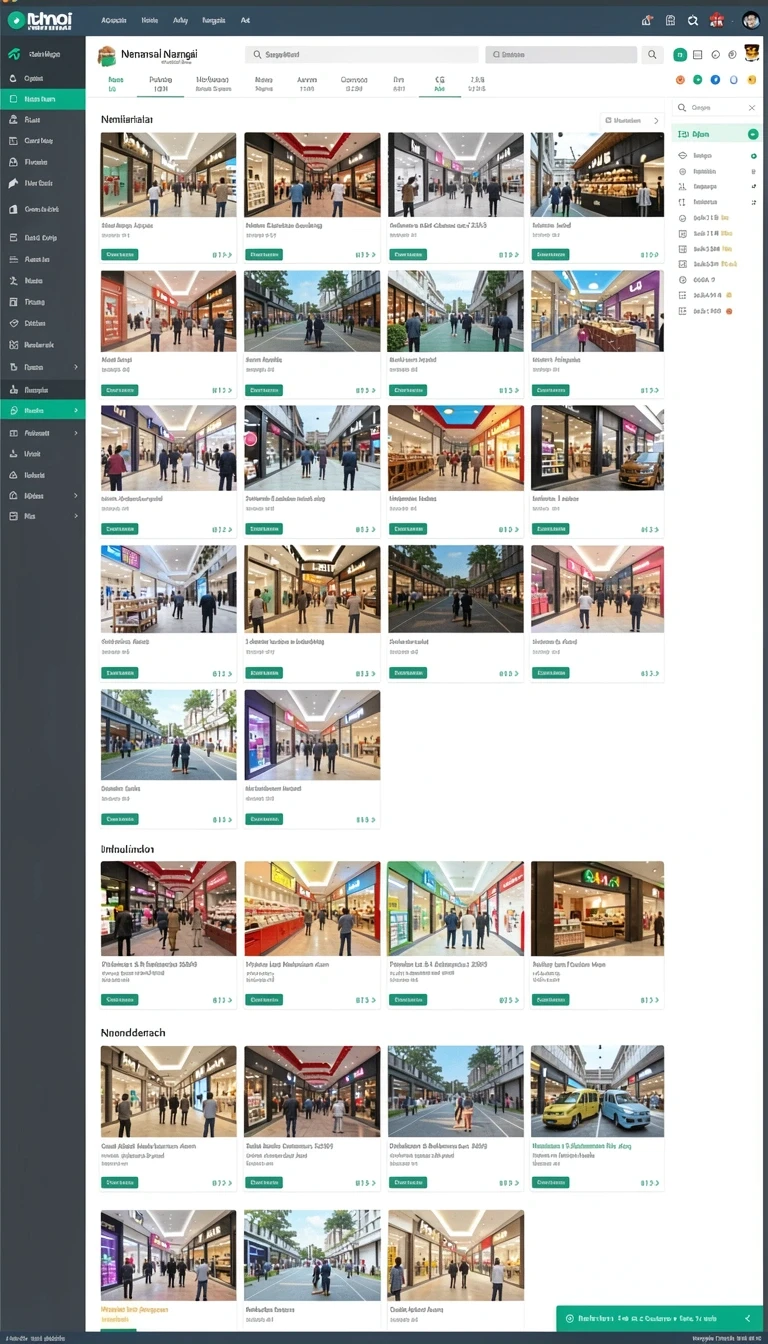
Task: Click inside the second grey search field
Action: [561, 55]
